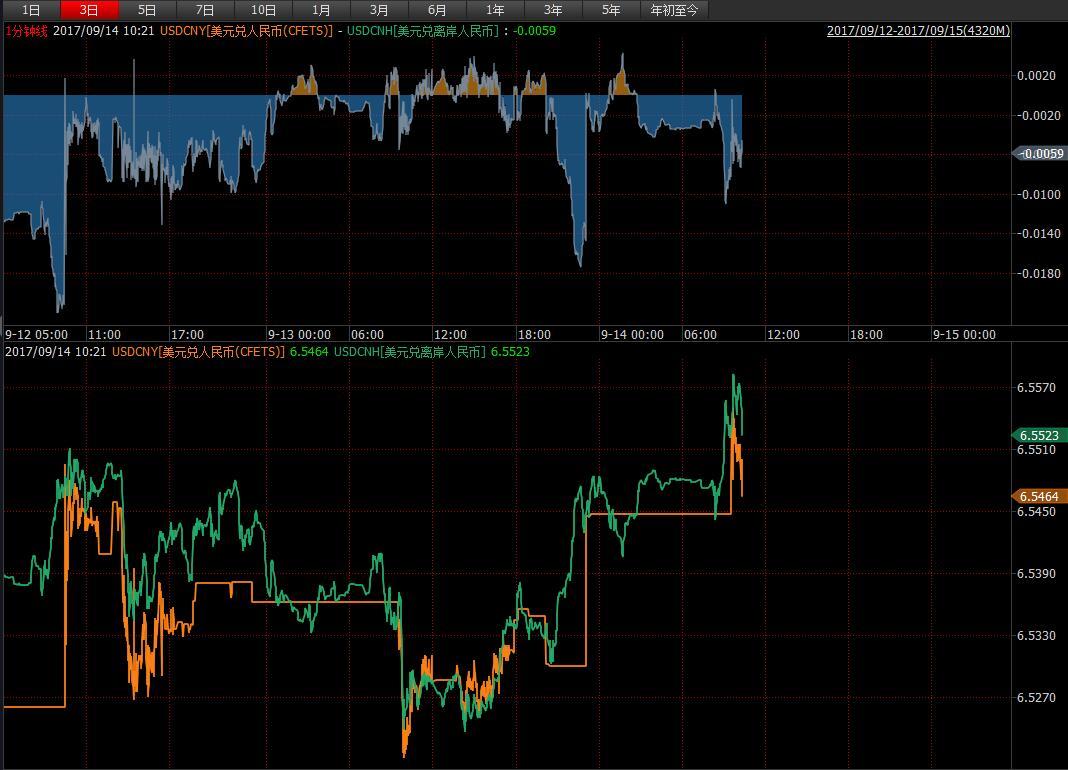Viewport: 1068px width, 770px height.
Task: Select the 3日 time range tab
Action: pyautogui.click(x=89, y=10)
